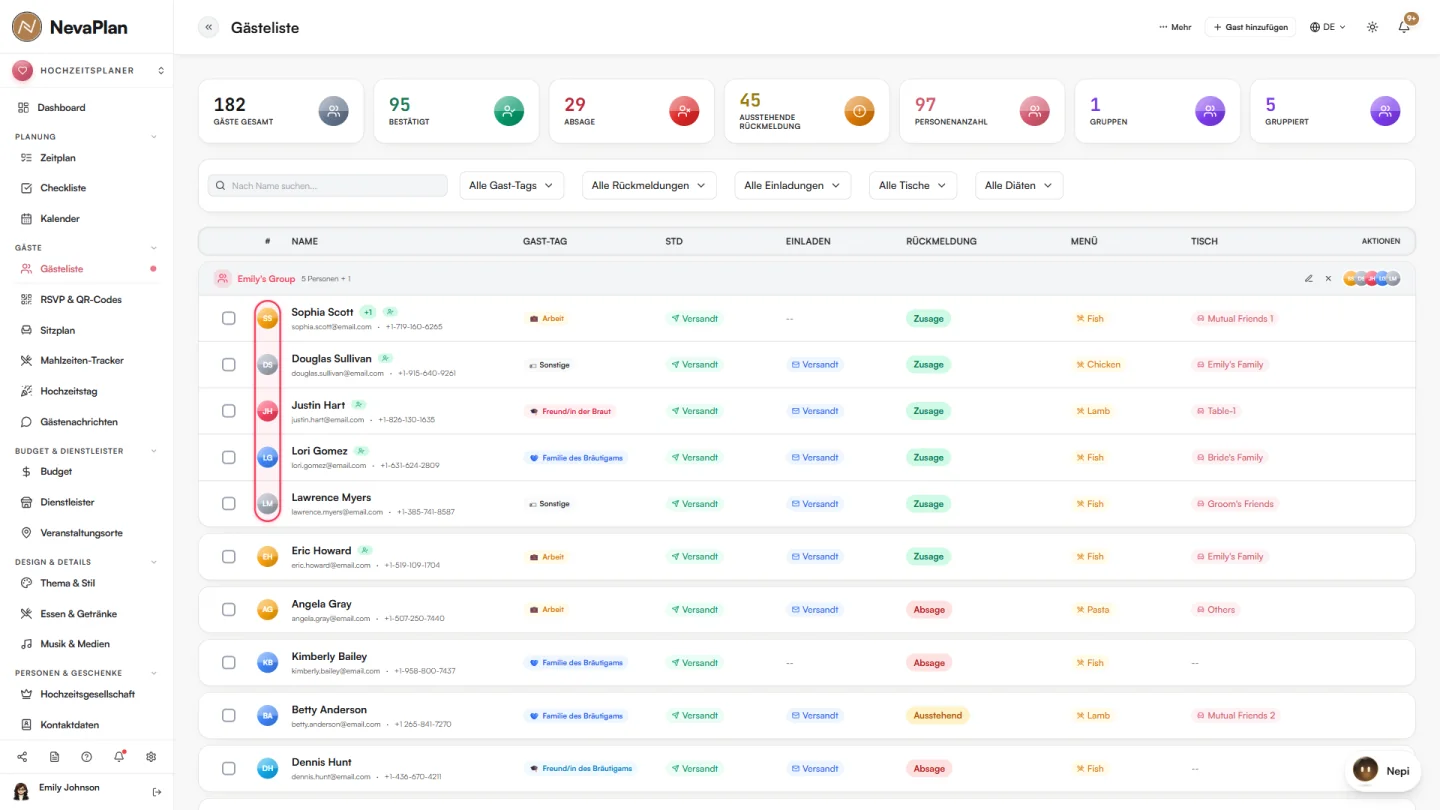The image size is (1440, 810).
Task: Log out using the exit icon
Action: [156, 792]
